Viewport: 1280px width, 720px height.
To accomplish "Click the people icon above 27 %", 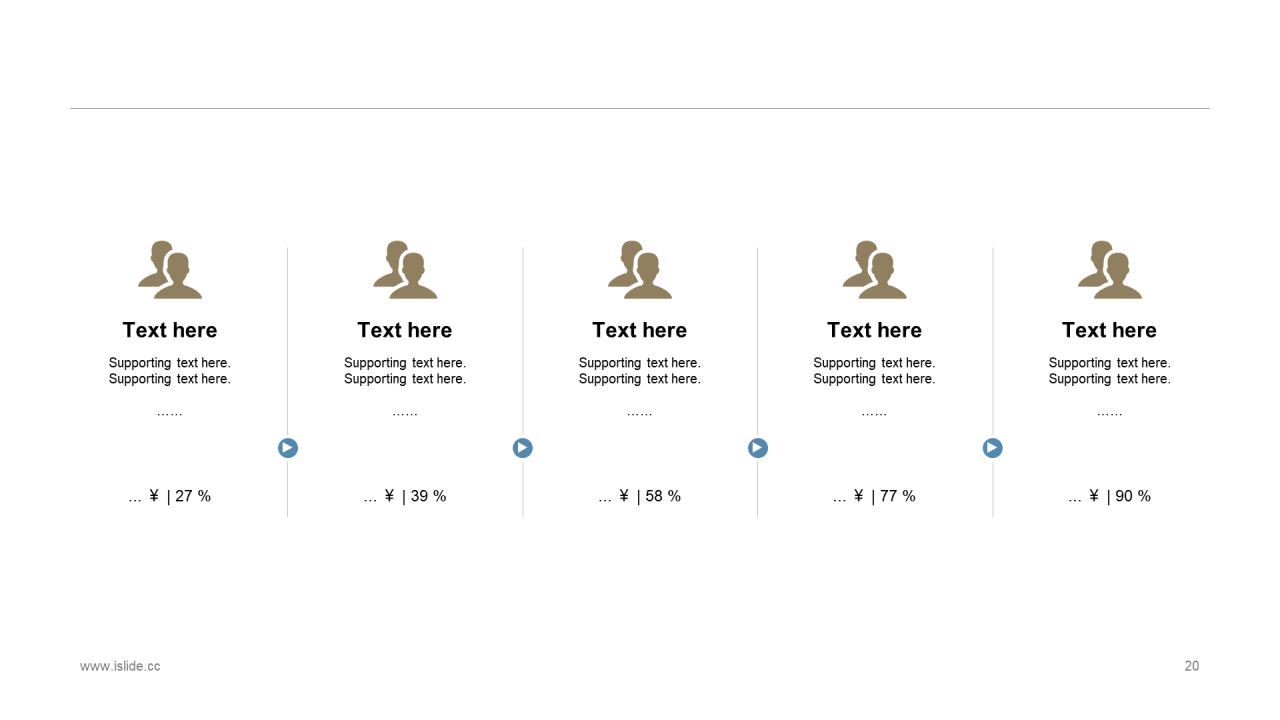I will point(170,270).
